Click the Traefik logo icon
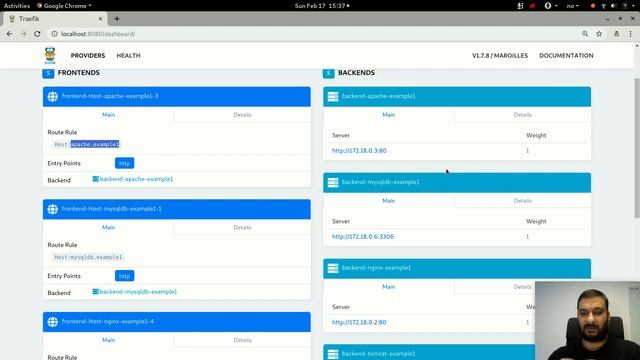640x360 pixels. 50,56
